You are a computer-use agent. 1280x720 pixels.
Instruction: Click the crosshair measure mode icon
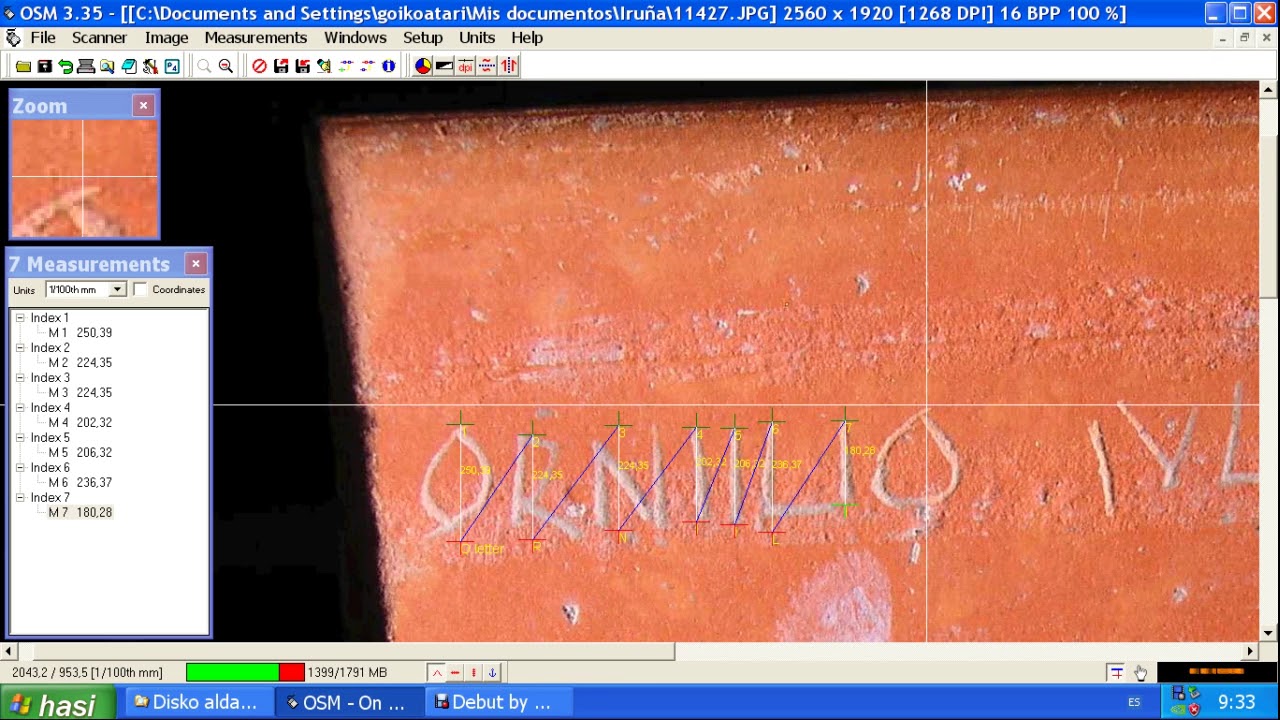pyautogui.click(x=1116, y=673)
